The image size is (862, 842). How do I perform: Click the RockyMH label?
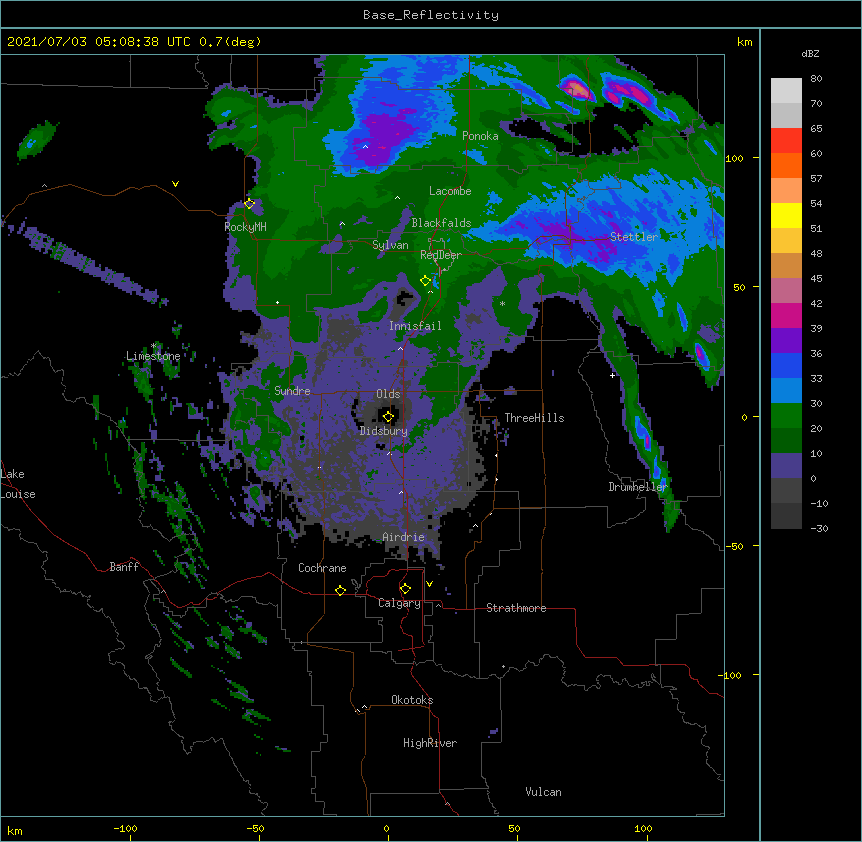[x=245, y=227]
